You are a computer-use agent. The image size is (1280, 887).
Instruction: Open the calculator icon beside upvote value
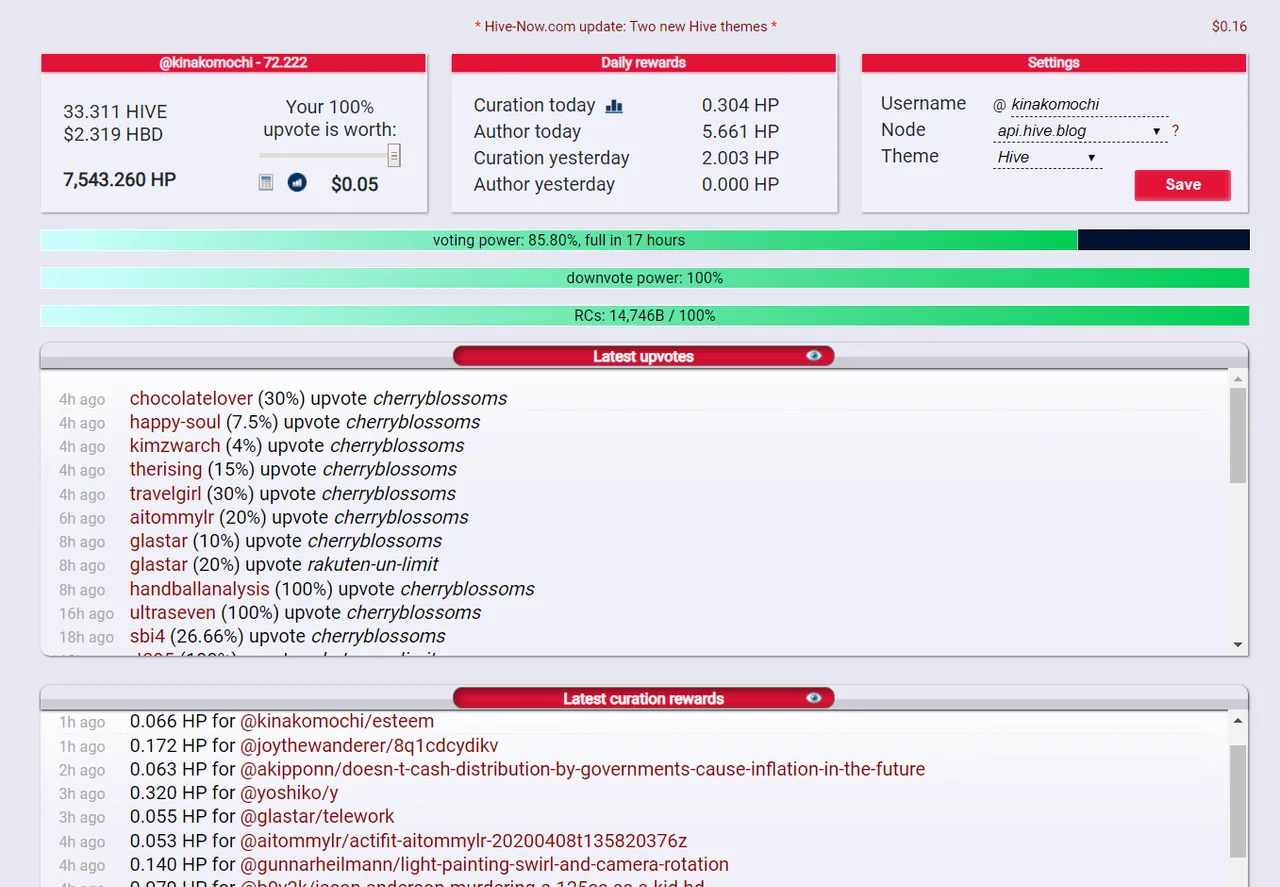266,182
